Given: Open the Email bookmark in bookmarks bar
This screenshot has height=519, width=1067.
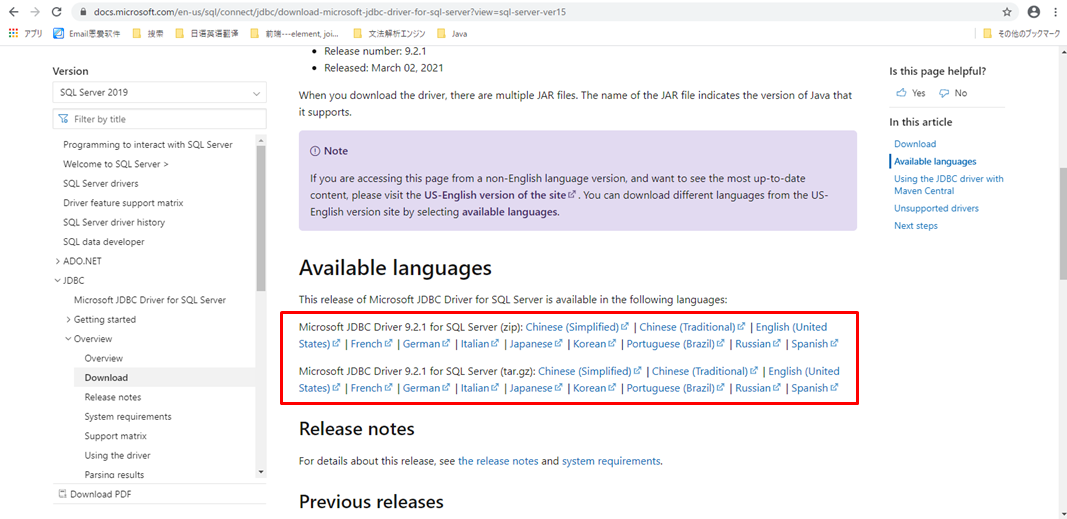Looking at the screenshot, I should [x=86, y=33].
